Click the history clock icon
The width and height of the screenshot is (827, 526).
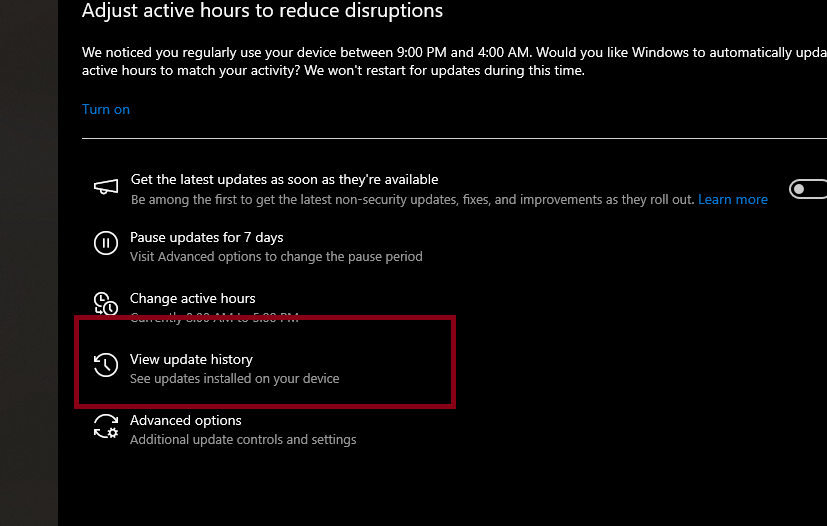pos(105,366)
